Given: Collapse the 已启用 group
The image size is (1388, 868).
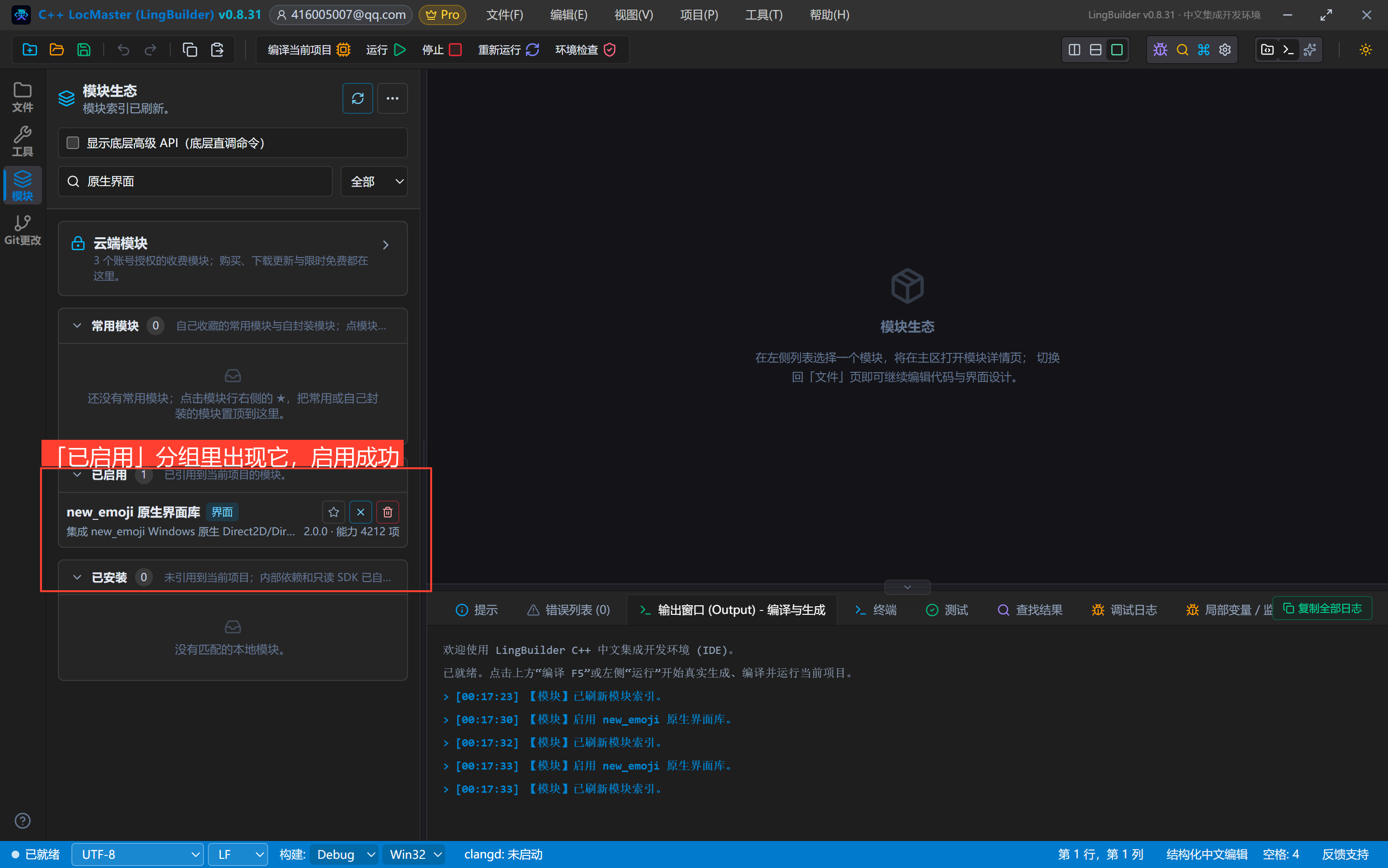Looking at the screenshot, I should 77,475.
